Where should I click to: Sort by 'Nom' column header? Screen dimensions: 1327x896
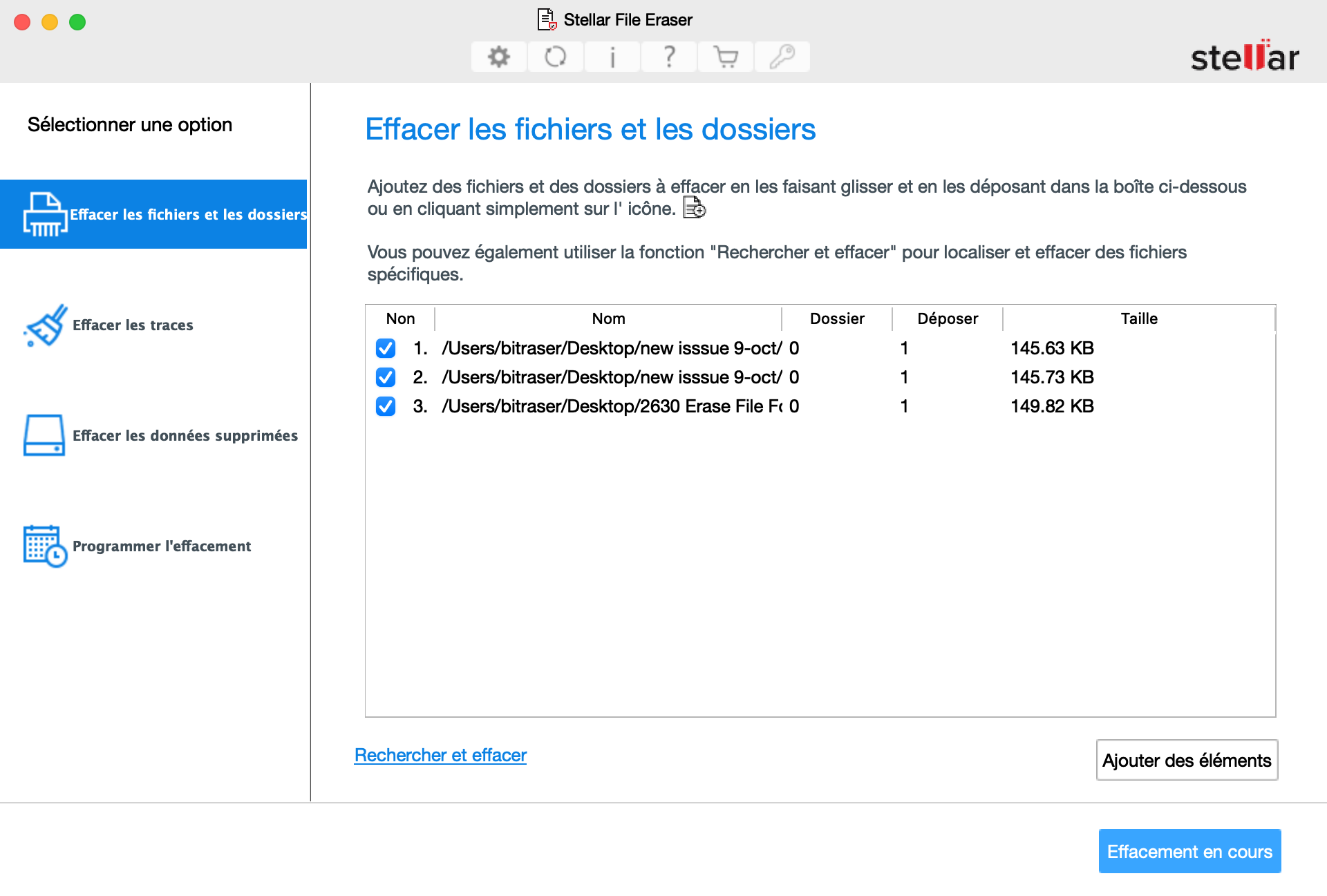coord(608,318)
